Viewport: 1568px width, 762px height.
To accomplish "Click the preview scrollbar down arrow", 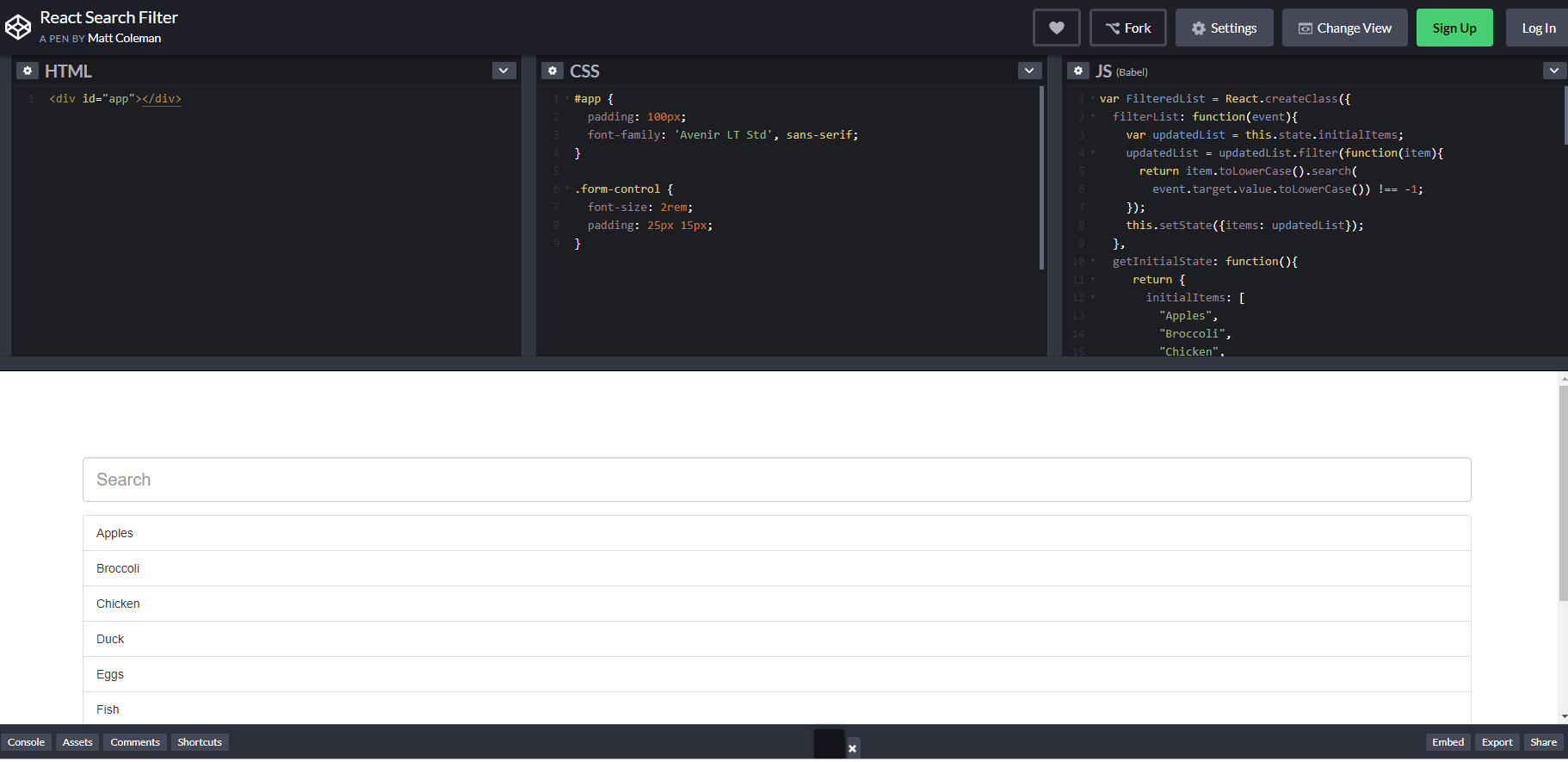I will (1563, 716).
